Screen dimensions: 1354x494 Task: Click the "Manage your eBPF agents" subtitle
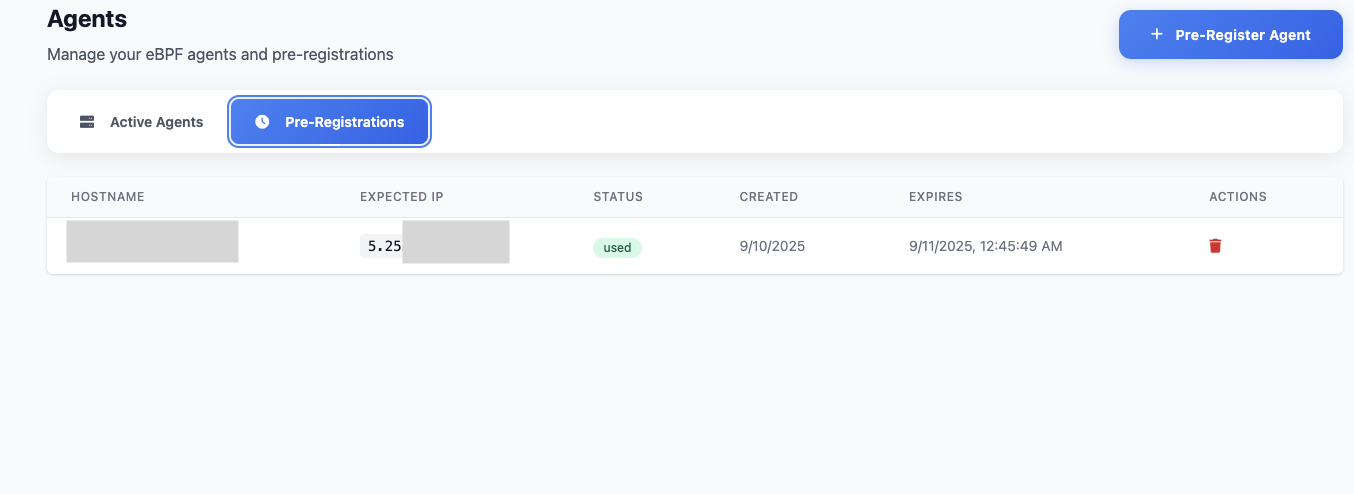coord(220,54)
